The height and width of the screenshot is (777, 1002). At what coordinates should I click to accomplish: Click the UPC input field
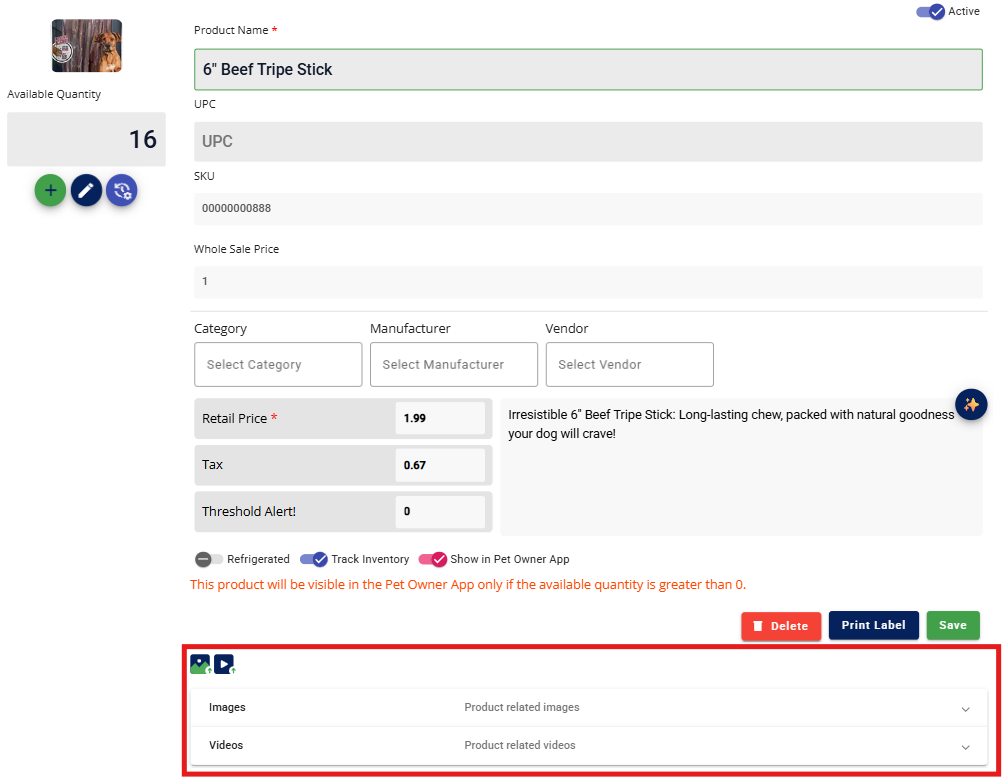pos(588,142)
